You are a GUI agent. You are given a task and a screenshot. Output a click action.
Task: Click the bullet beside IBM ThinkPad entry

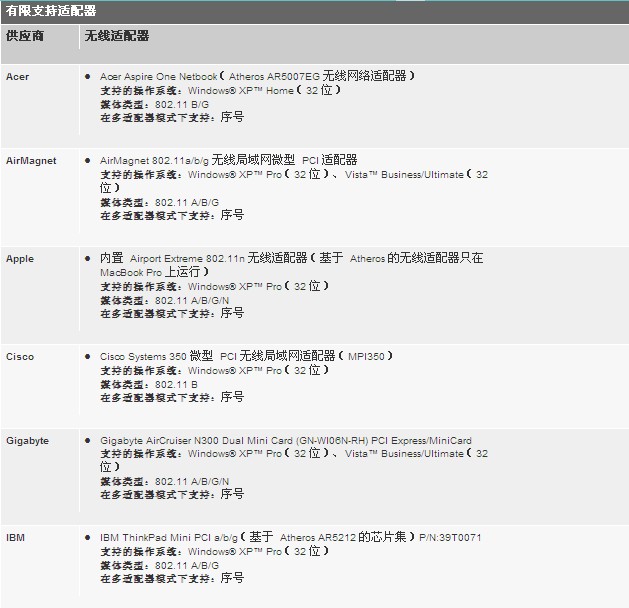click(x=88, y=537)
